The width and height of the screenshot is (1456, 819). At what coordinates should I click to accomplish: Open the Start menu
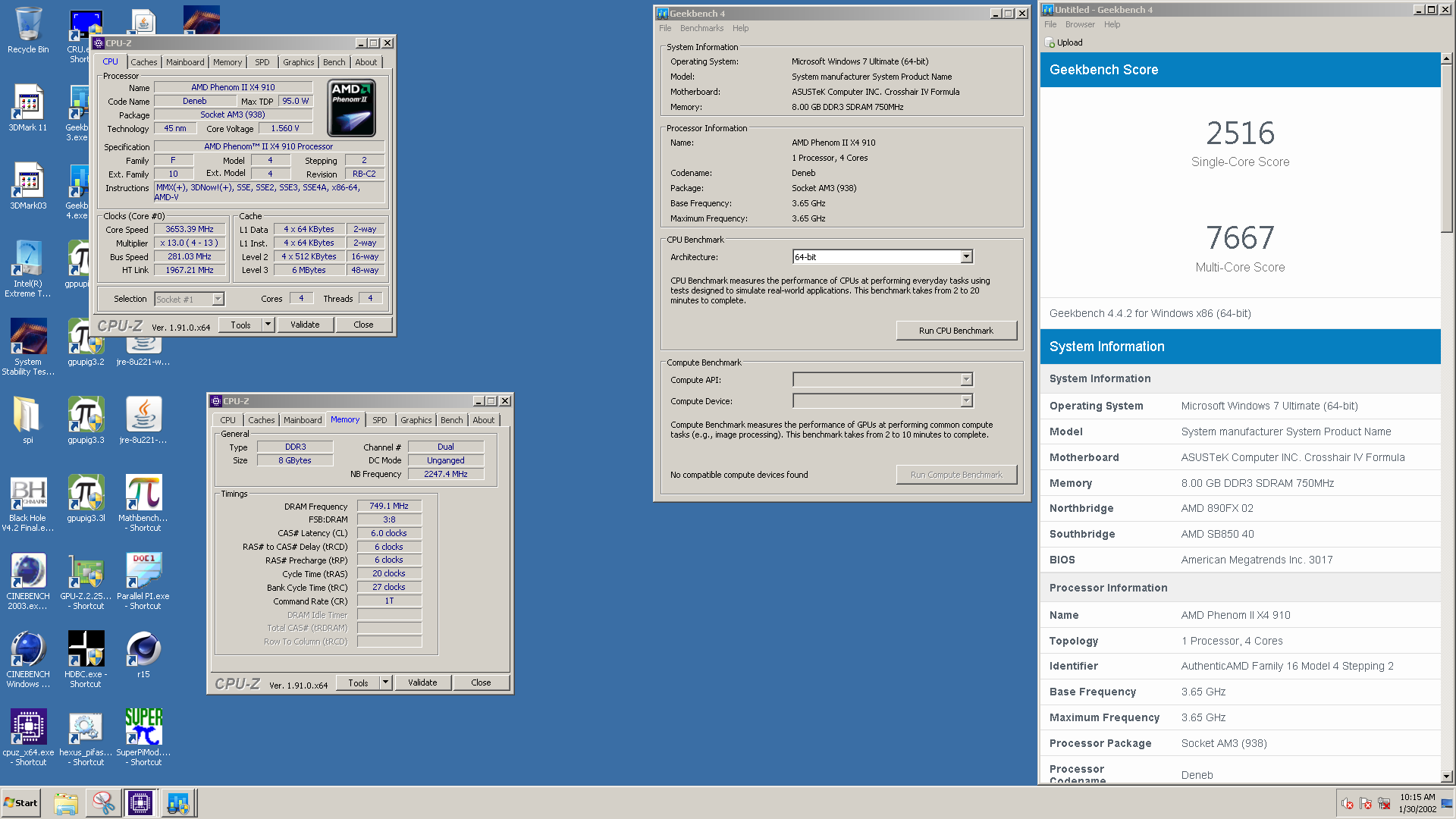click(21, 803)
